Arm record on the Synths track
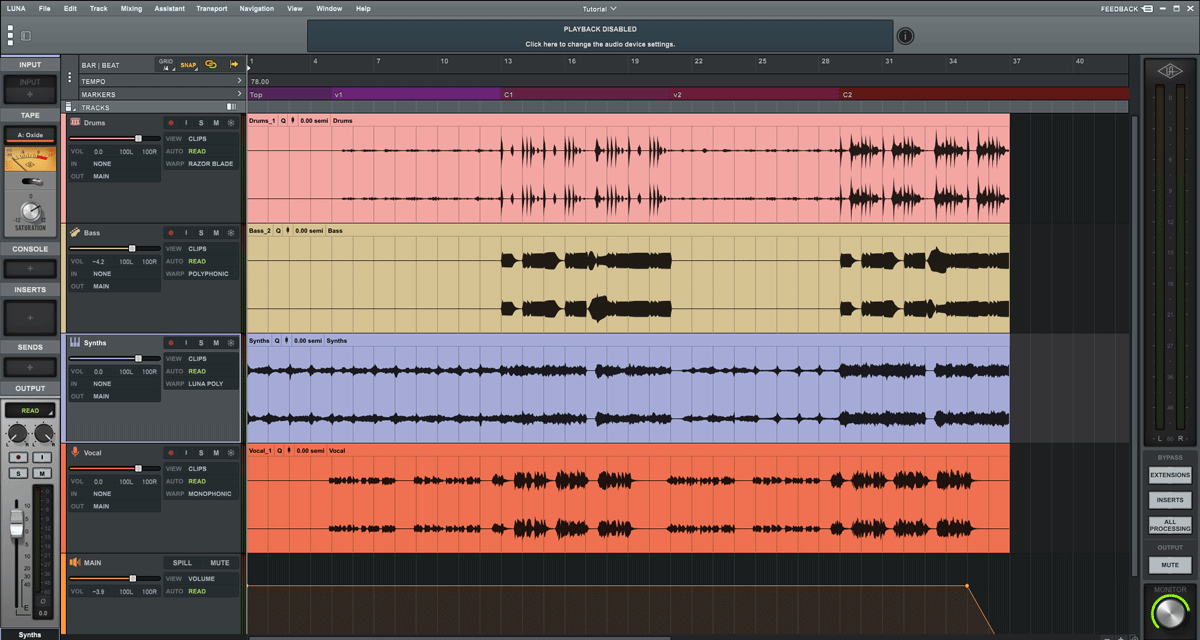Image resolution: width=1200 pixels, height=640 pixels. tap(171, 343)
